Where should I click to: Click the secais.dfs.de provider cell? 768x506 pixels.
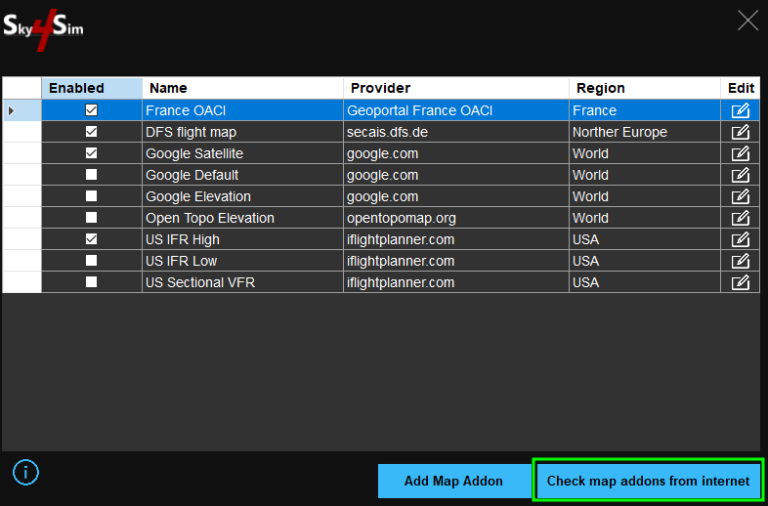pos(456,132)
